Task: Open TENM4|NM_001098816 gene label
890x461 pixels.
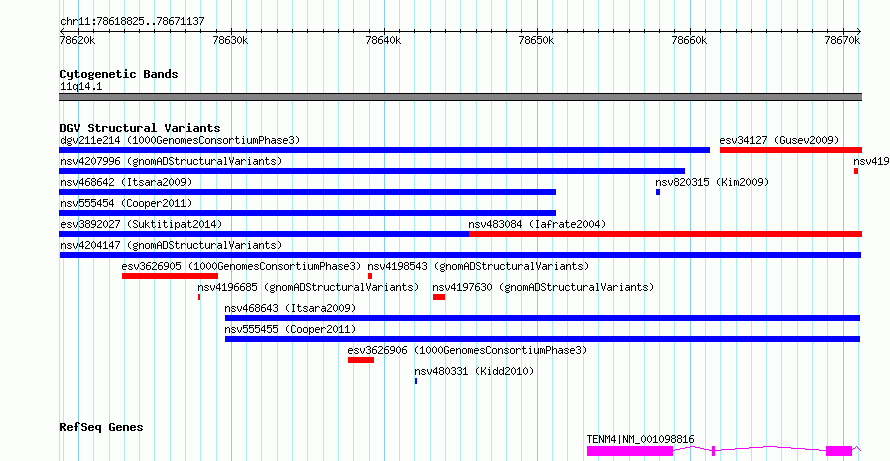Action: pos(640,439)
